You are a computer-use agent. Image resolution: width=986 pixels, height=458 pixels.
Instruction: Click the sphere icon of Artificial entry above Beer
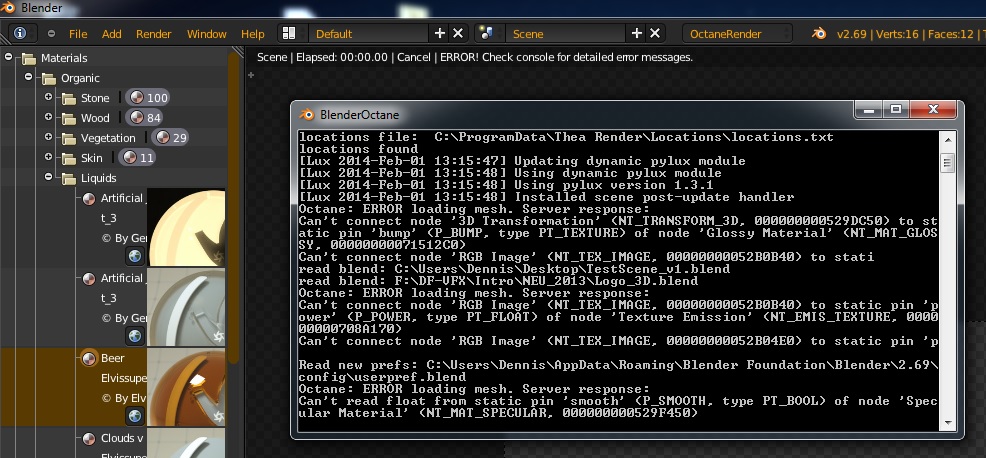point(89,279)
